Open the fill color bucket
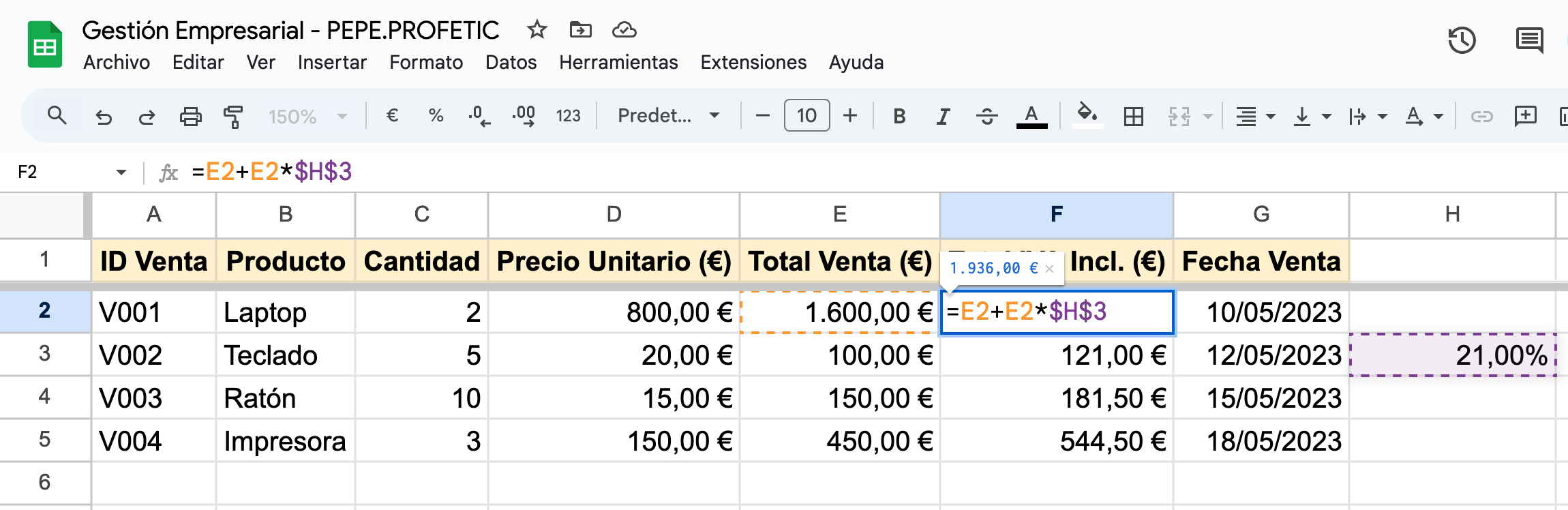1568x510 pixels. (1087, 115)
